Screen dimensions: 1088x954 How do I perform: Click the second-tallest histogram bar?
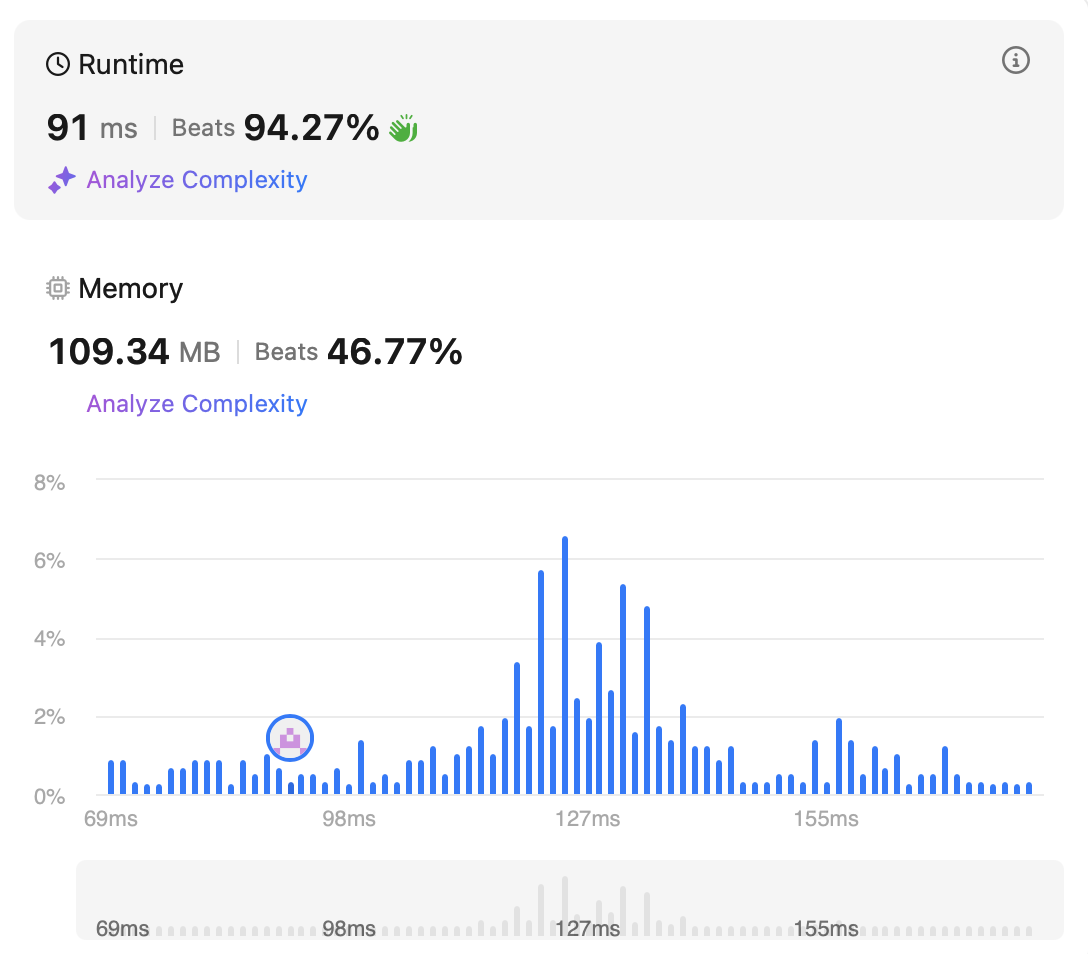click(x=541, y=682)
